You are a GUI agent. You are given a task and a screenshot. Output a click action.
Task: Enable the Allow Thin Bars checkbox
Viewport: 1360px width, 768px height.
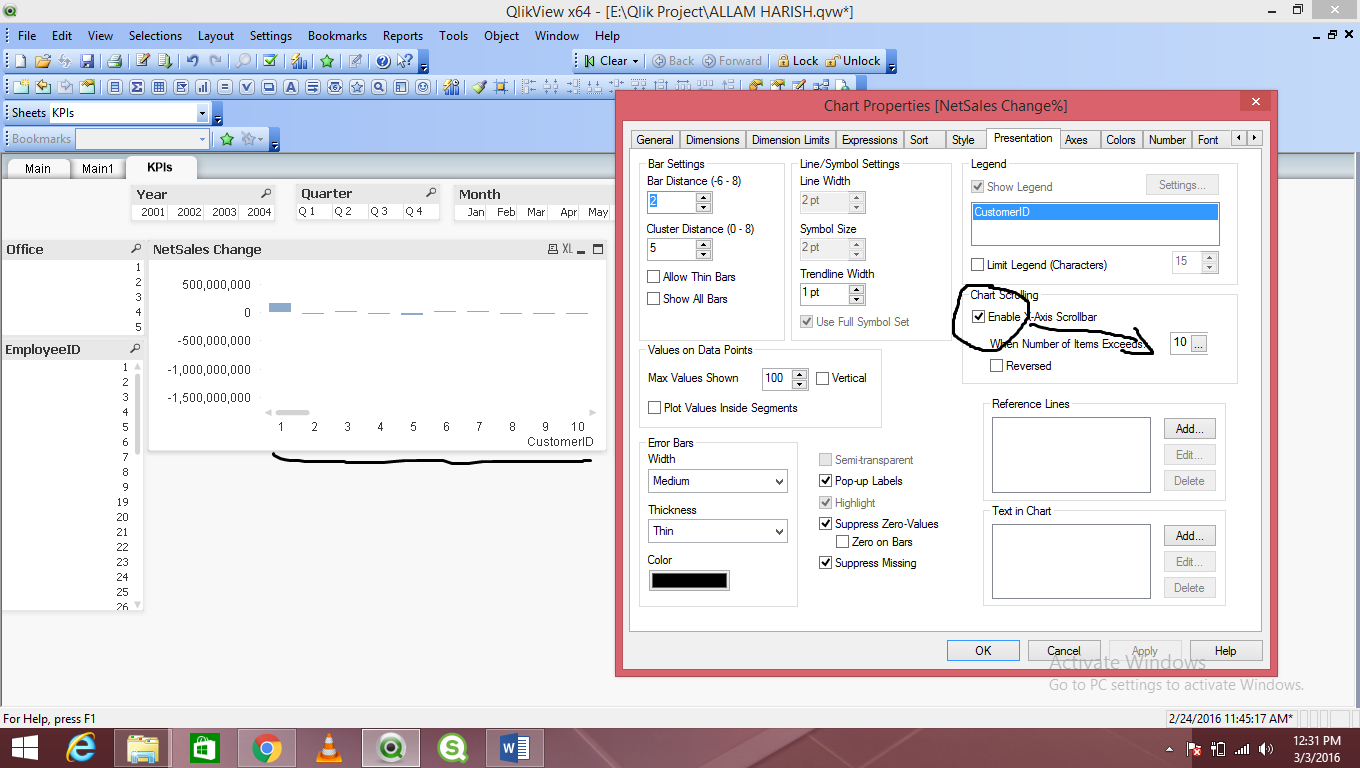pos(654,277)
